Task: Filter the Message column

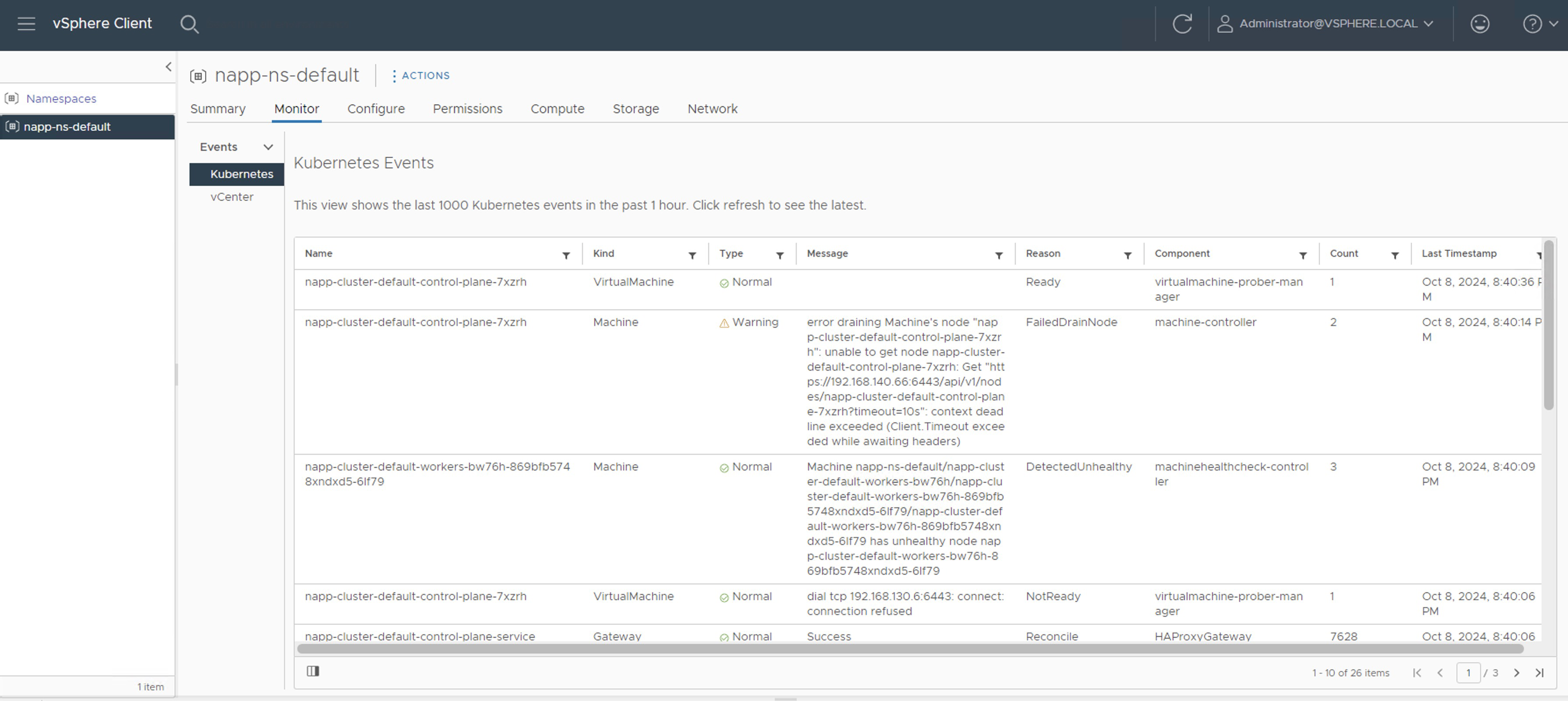Action: pyautogui.click(x=998, y=255)
